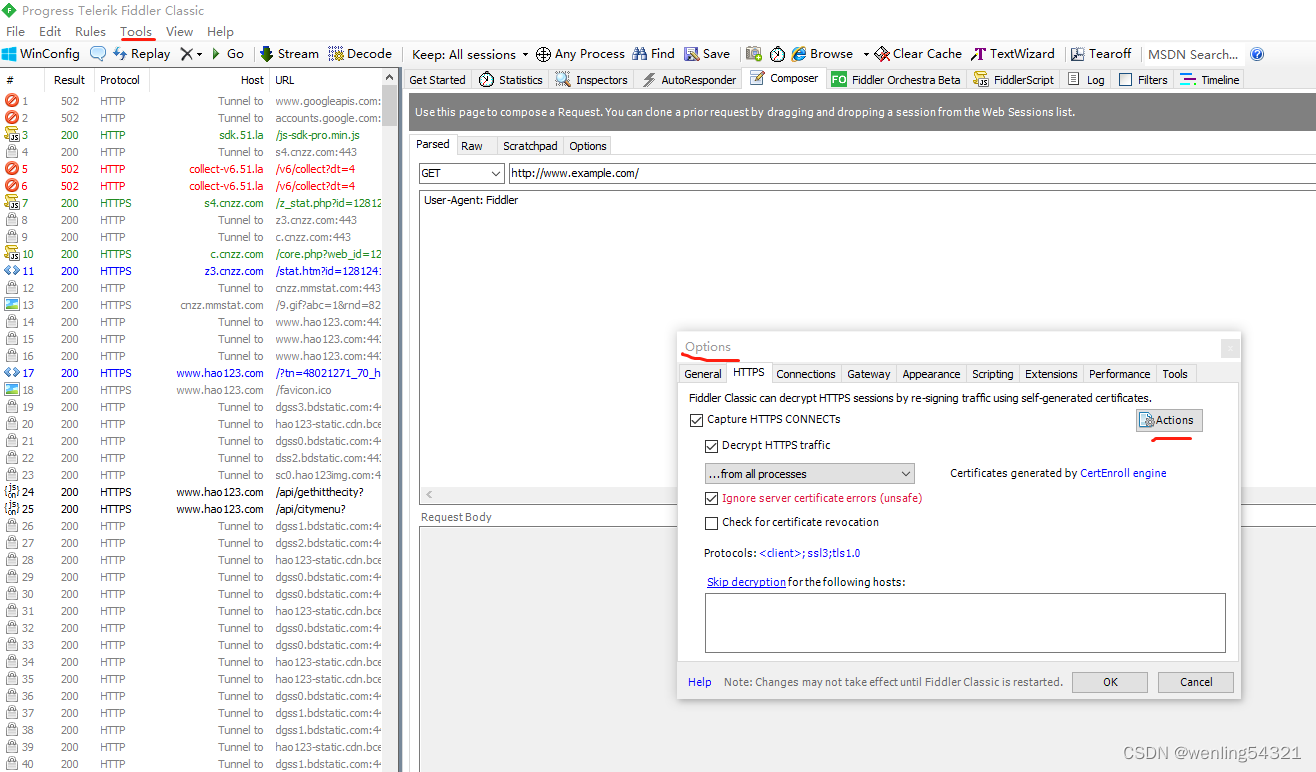Click the comment speech bubble icon
Screen dimensions: 1316x772
pos(98,54)
